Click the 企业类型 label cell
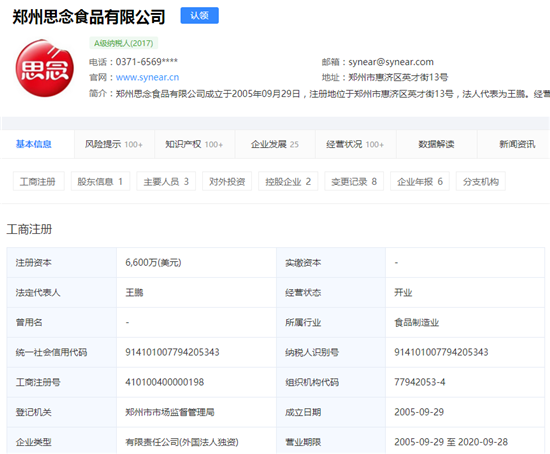The width and height of the screenshot is (550, 454). point(62,441)
